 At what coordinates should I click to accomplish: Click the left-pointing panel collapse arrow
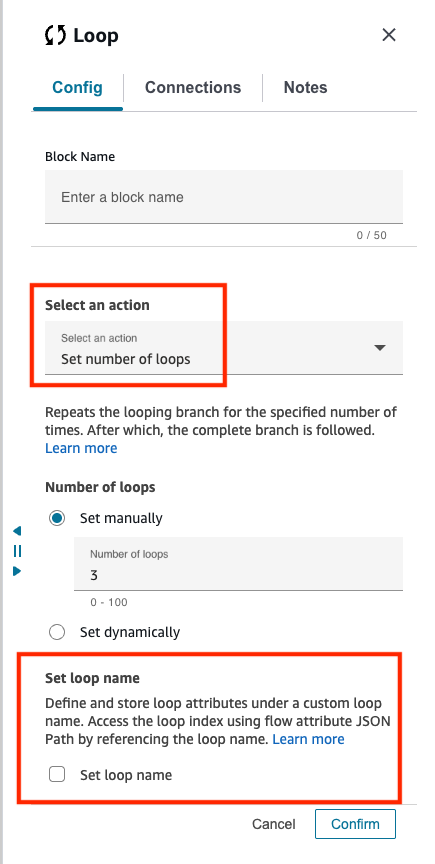[x=17, y=531]
